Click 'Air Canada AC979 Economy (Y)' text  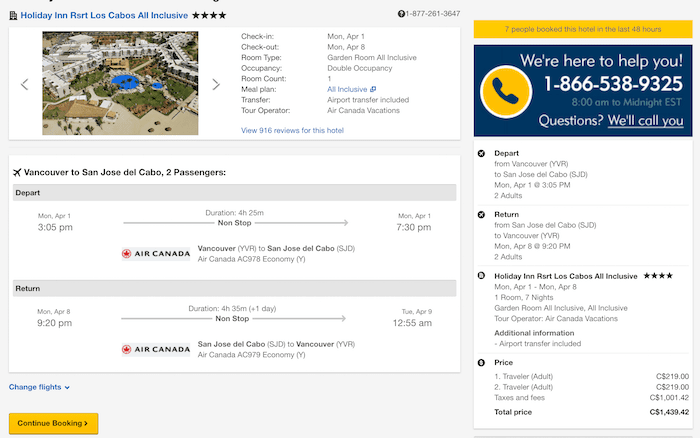tap(251, 355)
